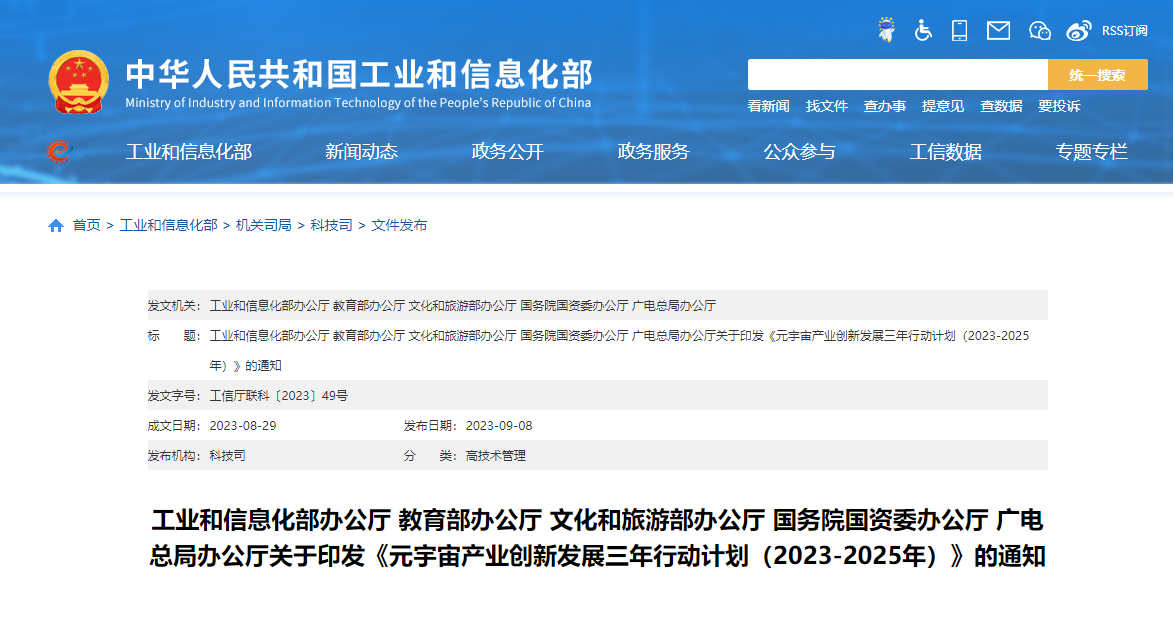
Task: Click the 找文件 quick link
Action: point(826,106)
